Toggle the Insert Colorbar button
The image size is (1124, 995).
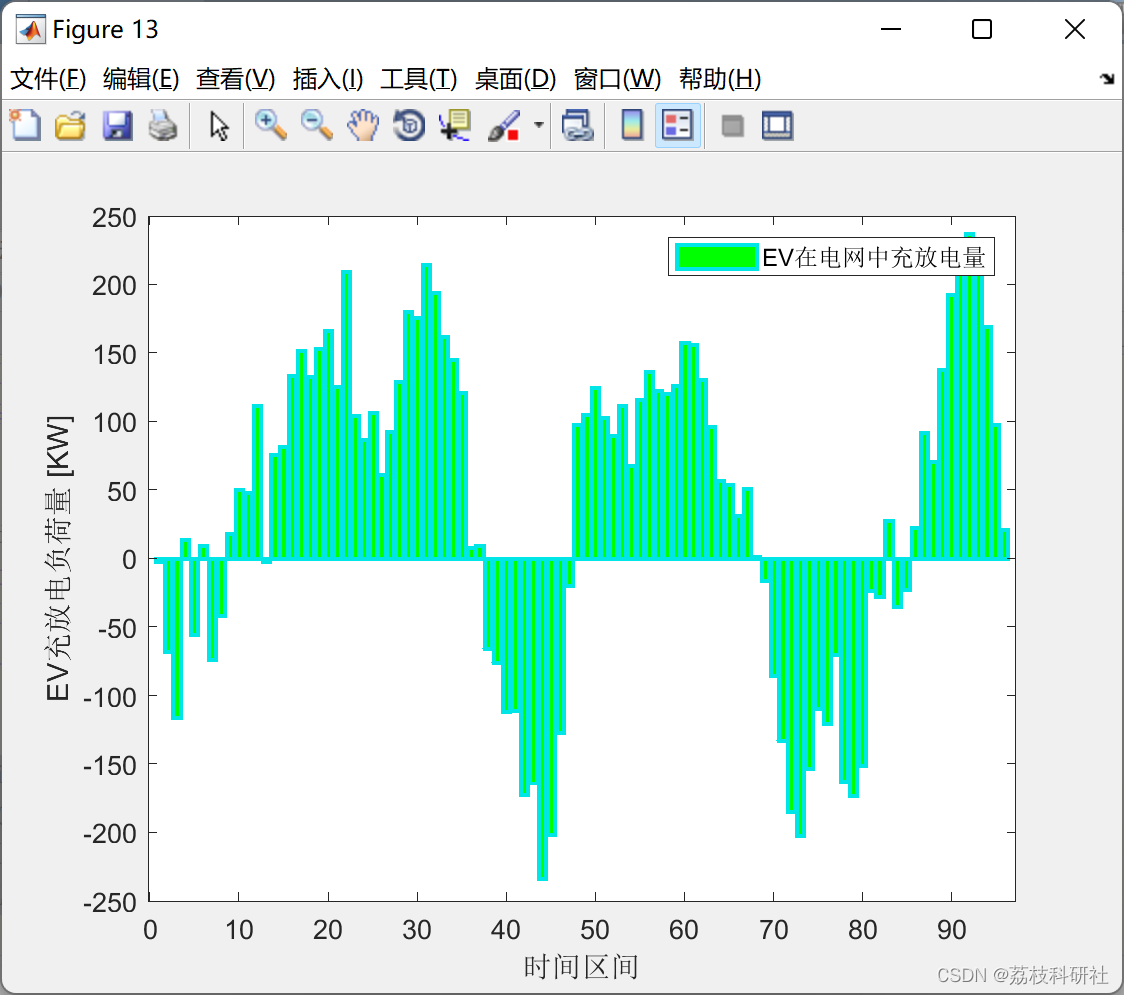point(632,125)
